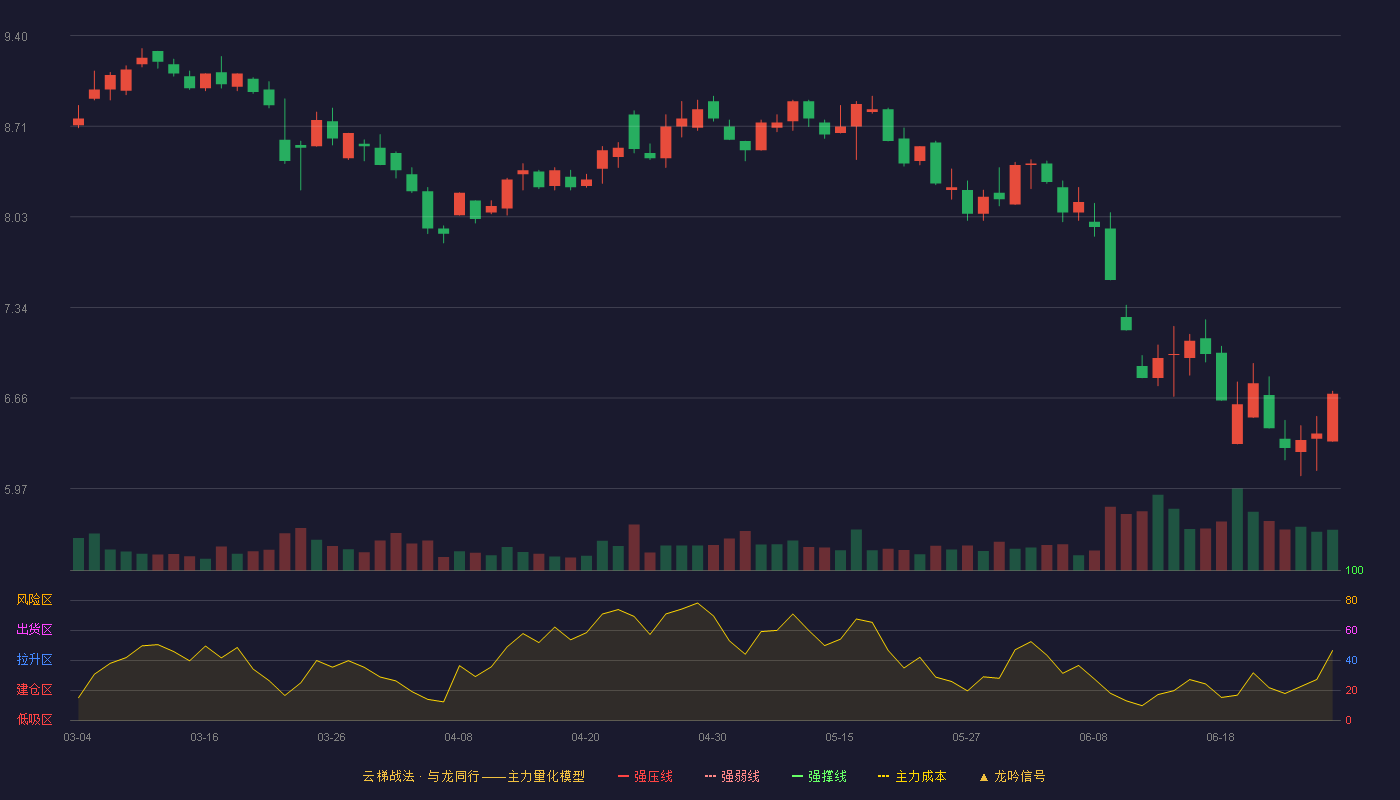Click the 05-15 date label

click(x=839, y=737)
